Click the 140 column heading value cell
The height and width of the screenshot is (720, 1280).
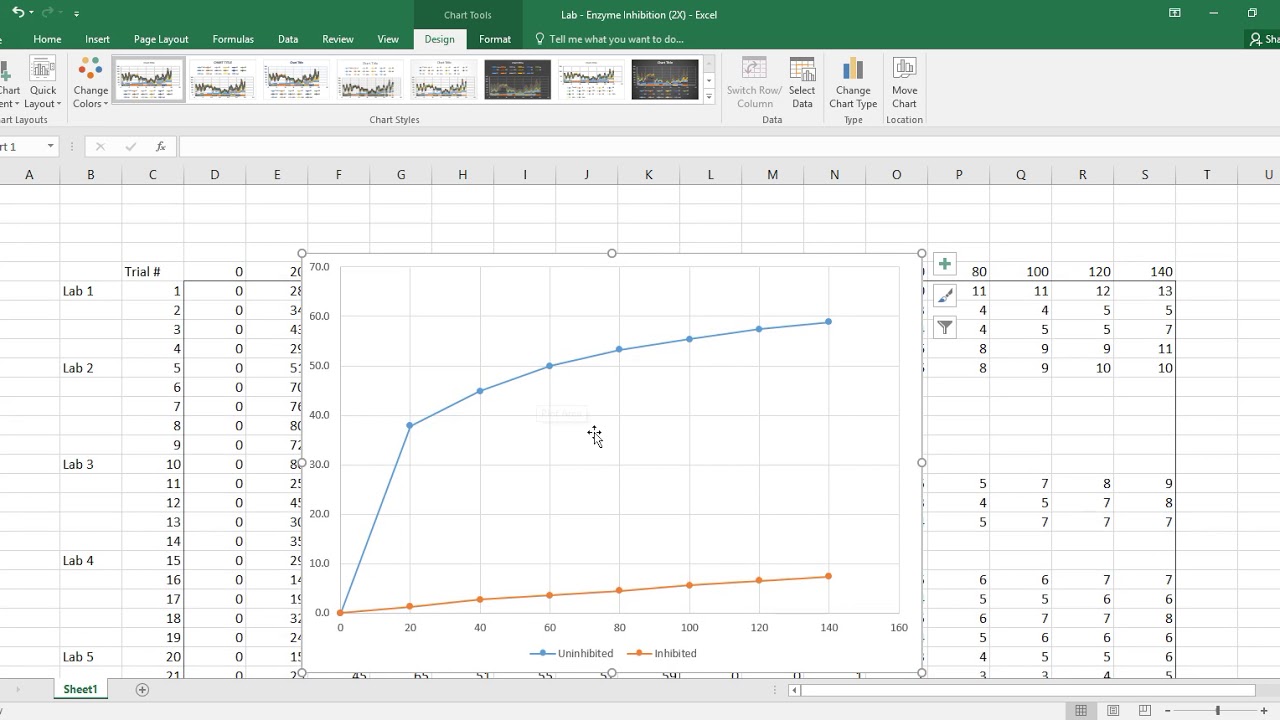[1144, 272]
